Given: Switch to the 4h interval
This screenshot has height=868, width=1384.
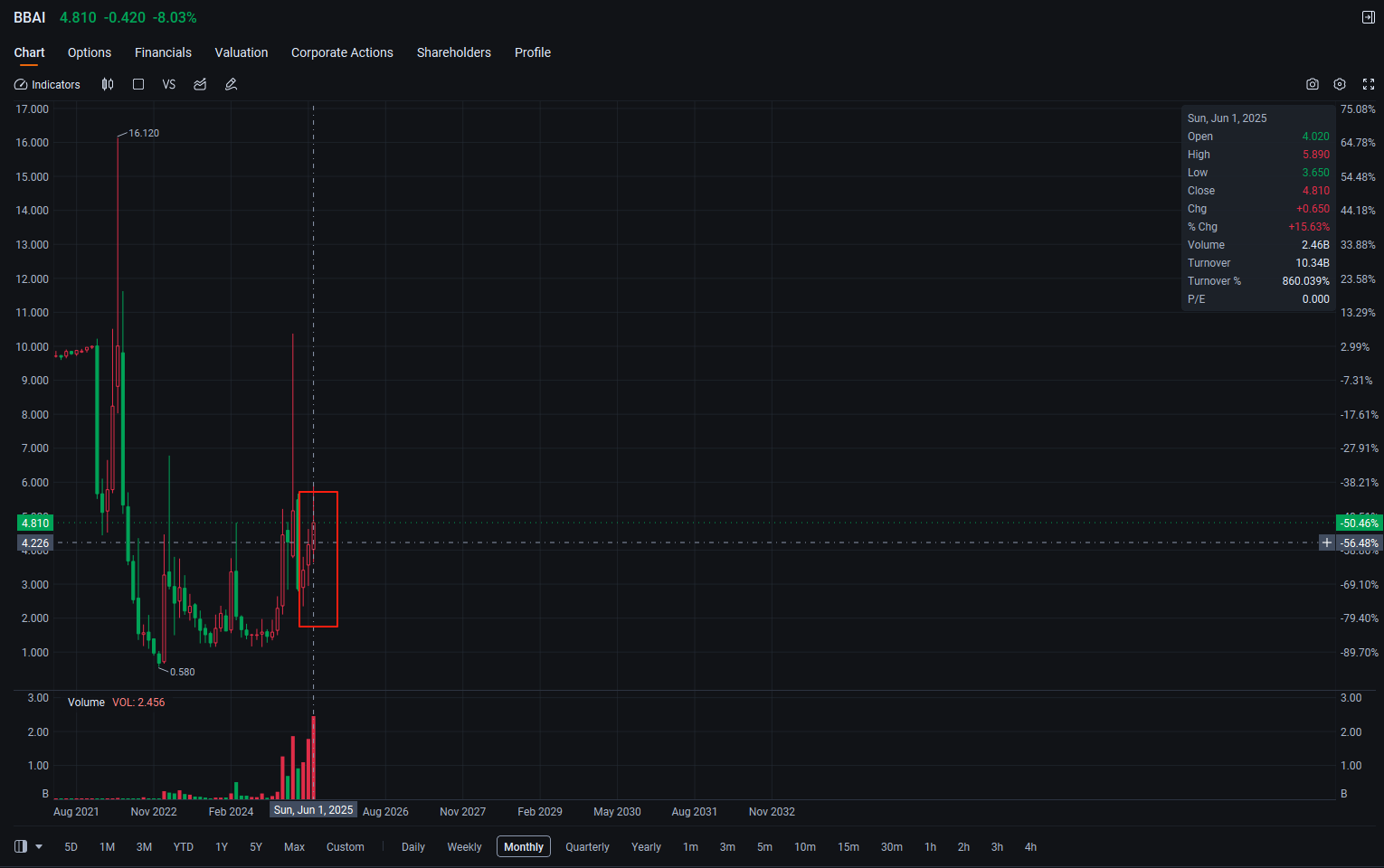Looking at the screenshot, I should coord(1030,847).
